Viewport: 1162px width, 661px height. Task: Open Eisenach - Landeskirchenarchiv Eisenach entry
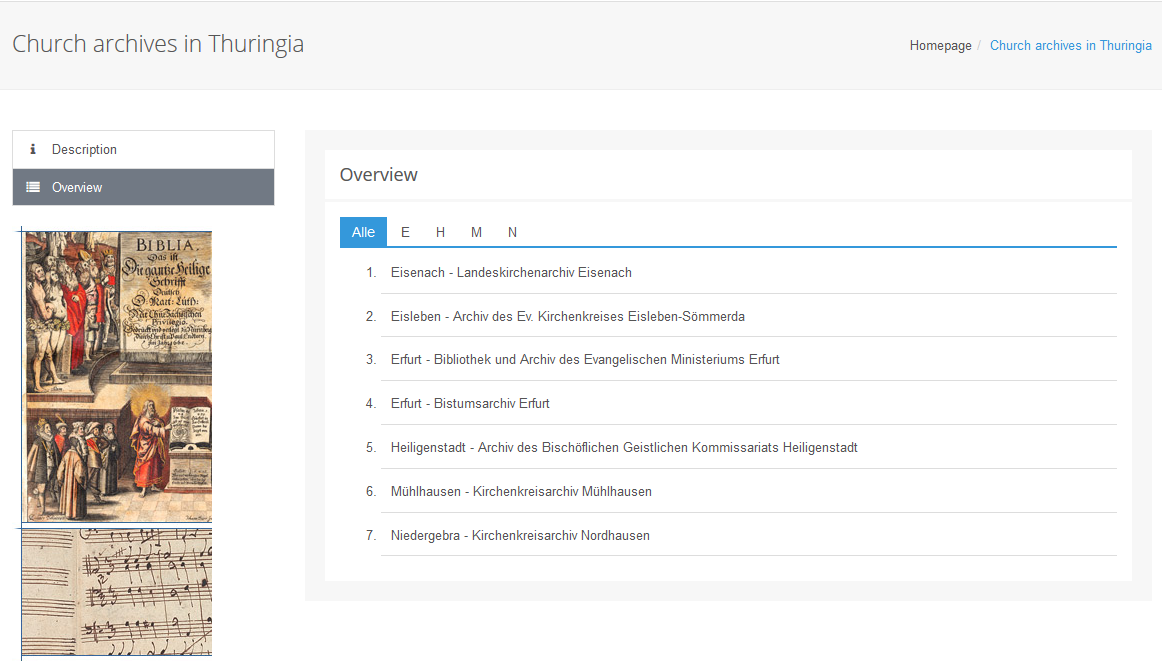(x=511, y=272)
